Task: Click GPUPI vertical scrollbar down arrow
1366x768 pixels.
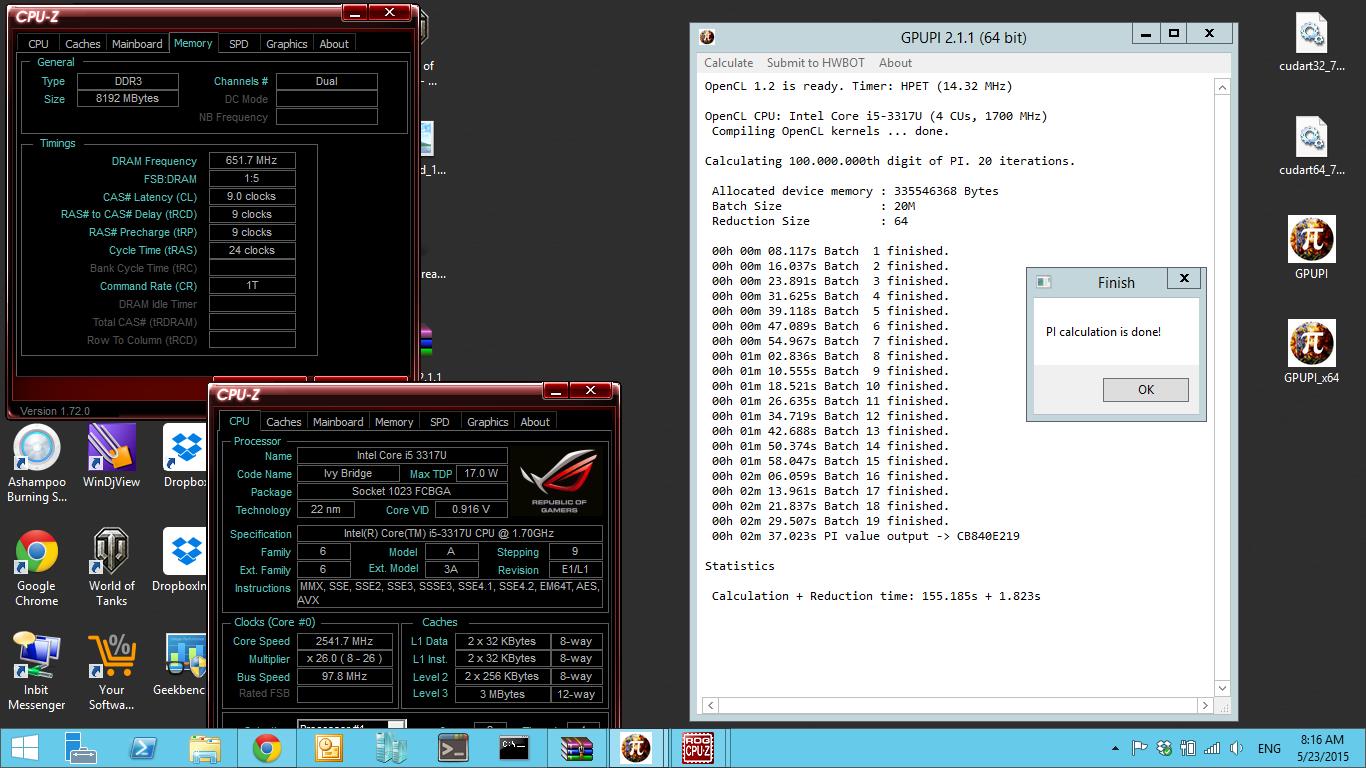Action: coord(1222,688)
